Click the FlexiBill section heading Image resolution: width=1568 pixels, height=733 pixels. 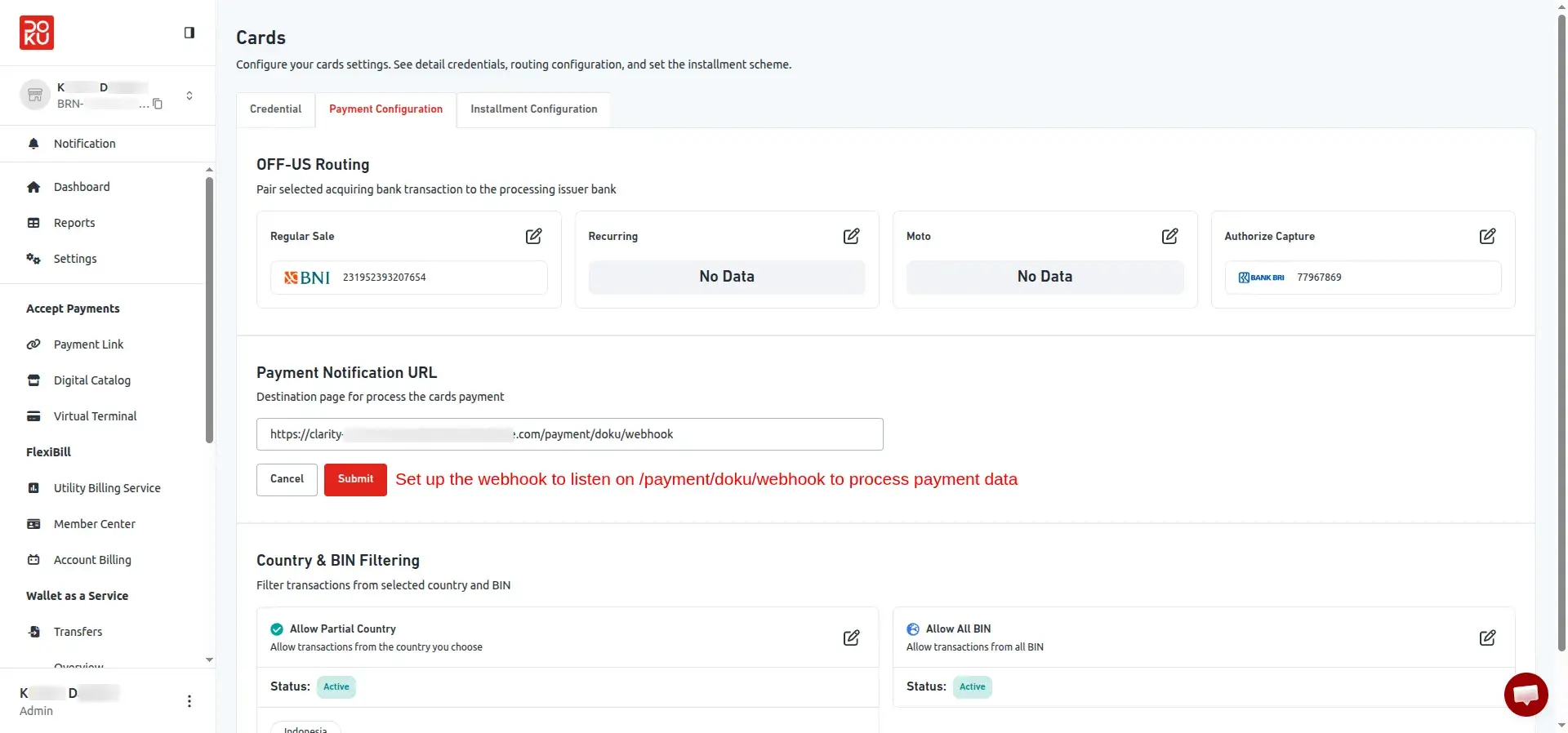48,452
